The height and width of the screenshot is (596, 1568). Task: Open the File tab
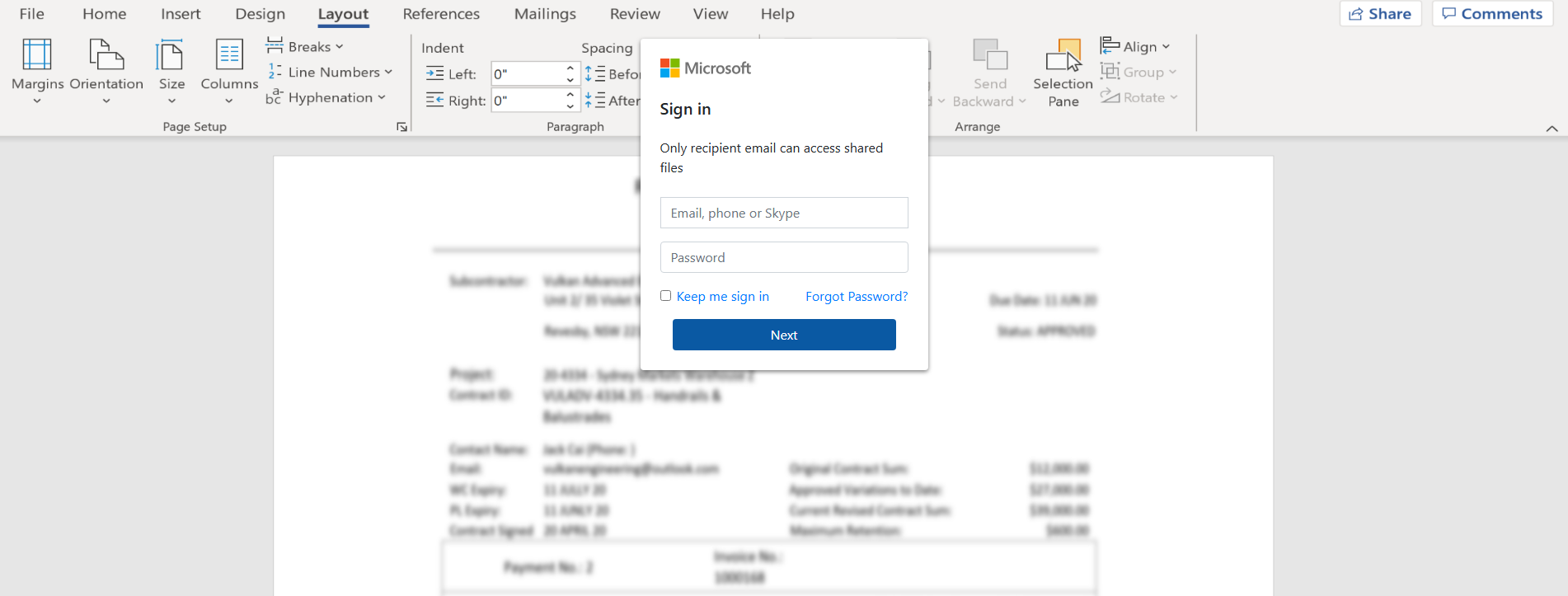31,14
